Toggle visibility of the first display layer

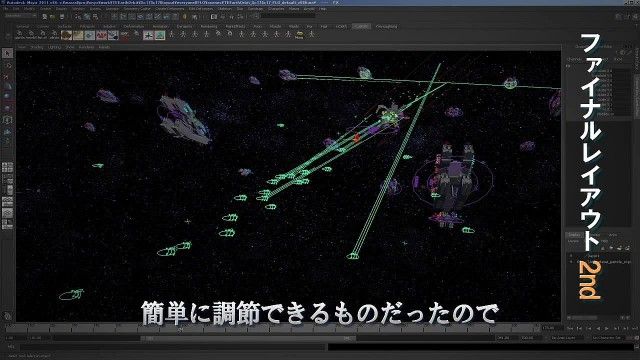(571, 256)
